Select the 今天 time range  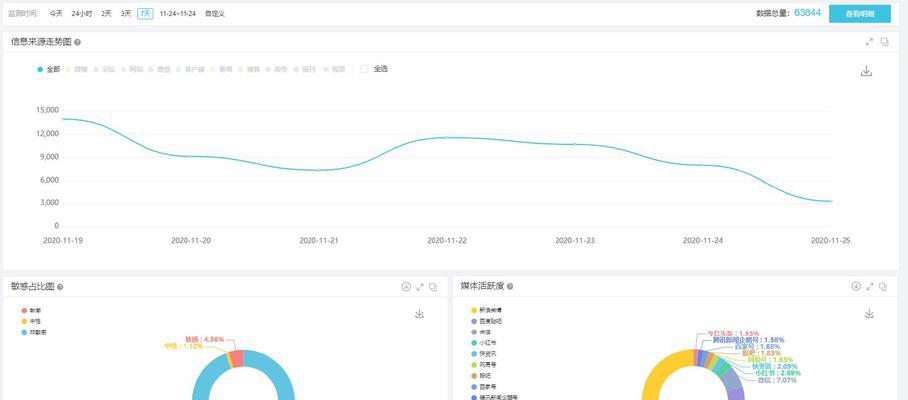point(56,13)
